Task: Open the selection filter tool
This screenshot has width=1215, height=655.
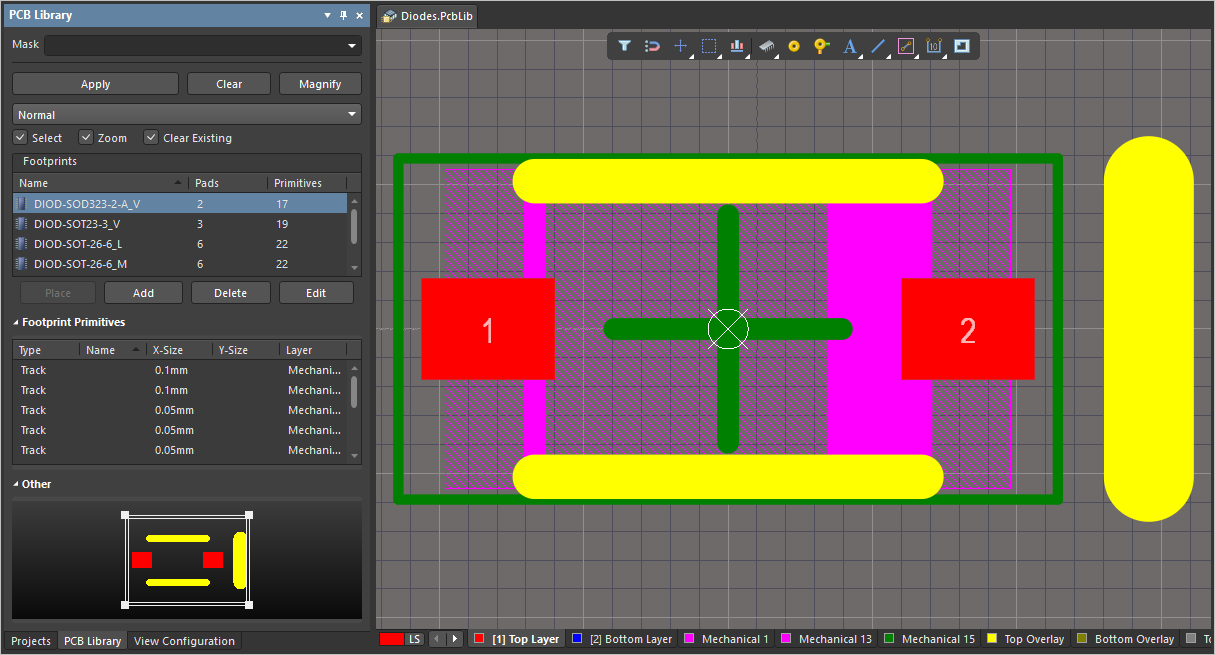Action: (x=624, y=46)
